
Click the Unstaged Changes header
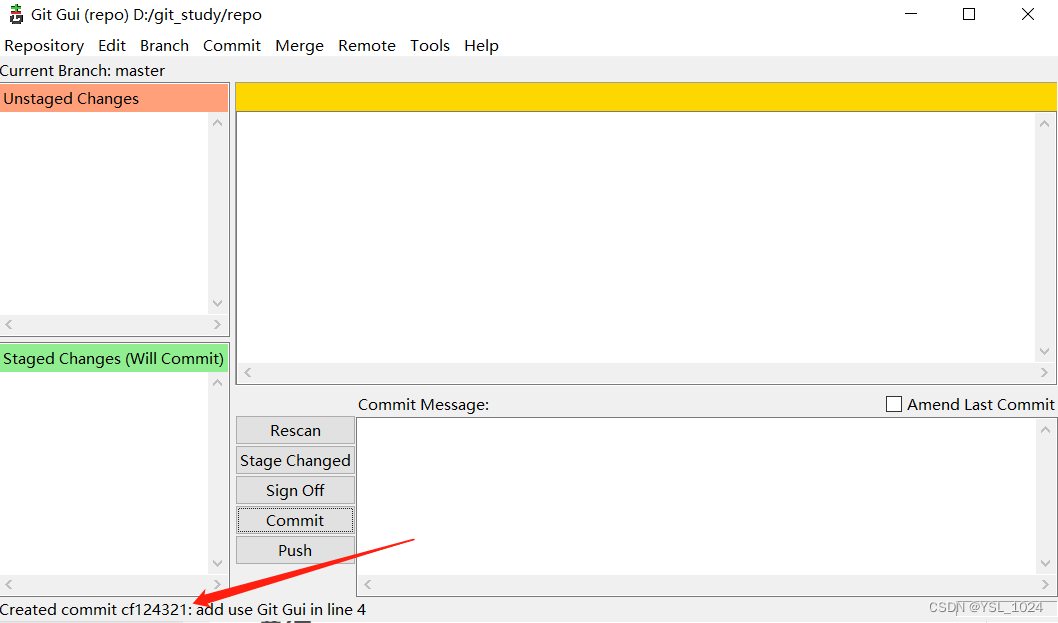coord(114,99)
